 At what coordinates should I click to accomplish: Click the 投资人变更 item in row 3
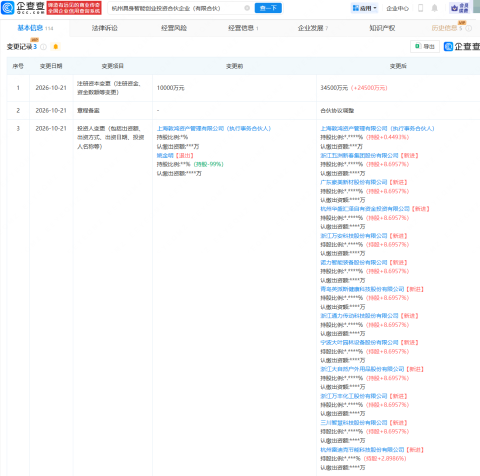point(111,137)
